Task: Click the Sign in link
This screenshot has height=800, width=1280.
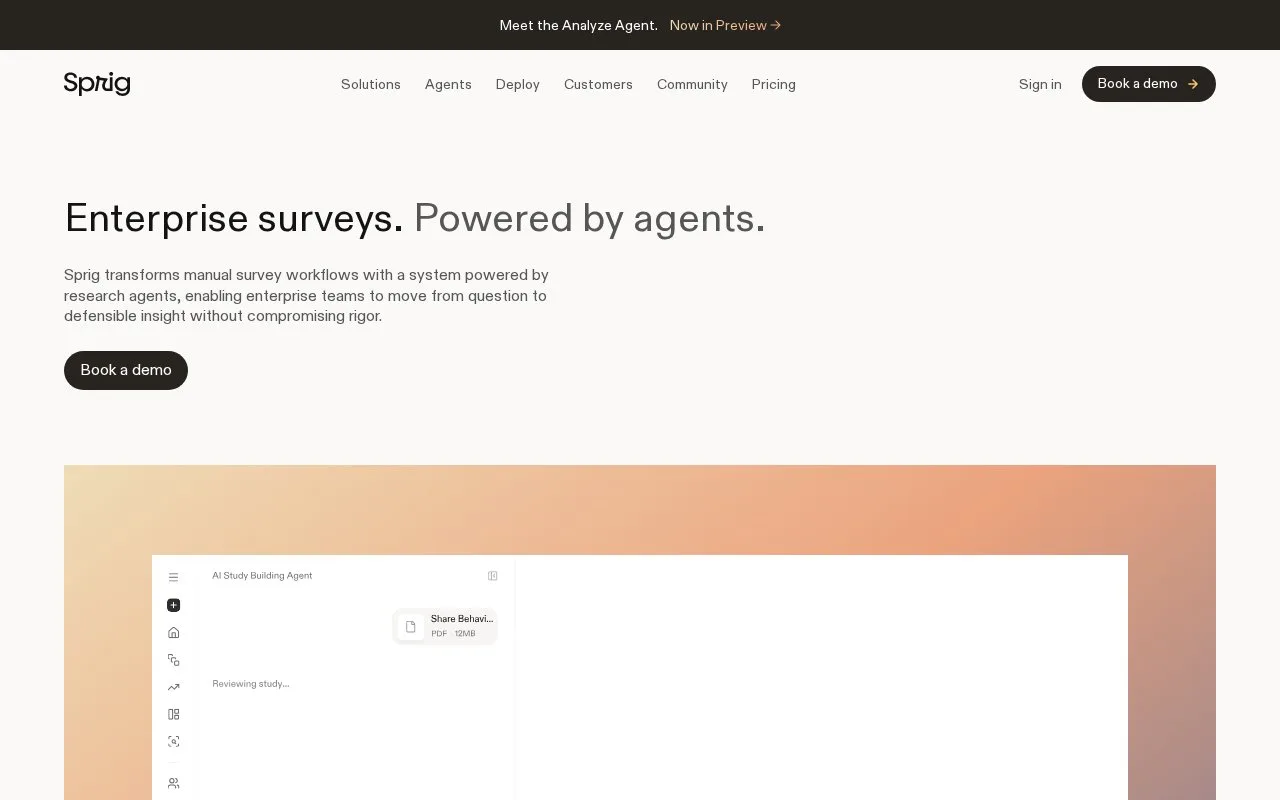Action: point(1040,84)
